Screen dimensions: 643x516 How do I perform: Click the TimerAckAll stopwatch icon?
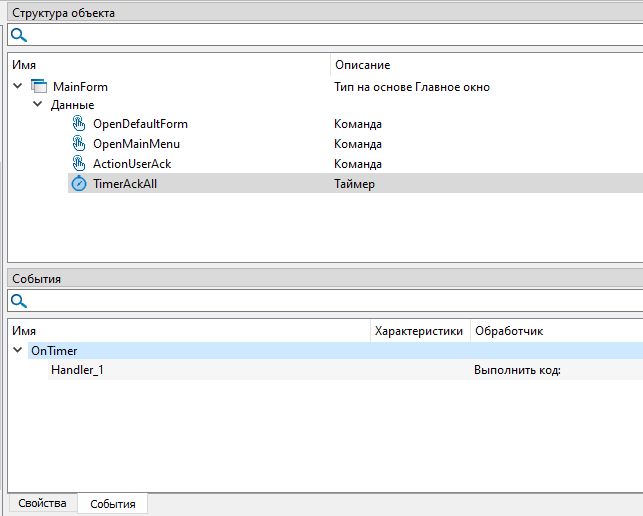[79, 184]
